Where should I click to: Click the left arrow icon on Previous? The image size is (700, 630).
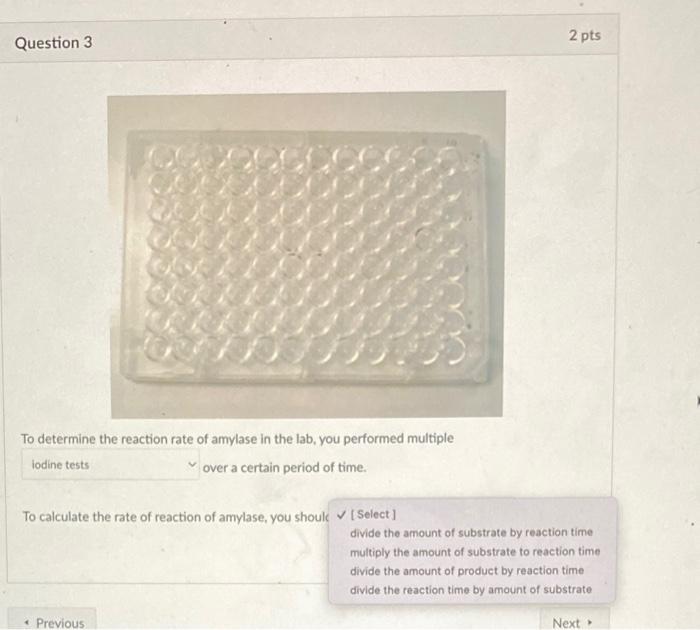coord(28,622)
